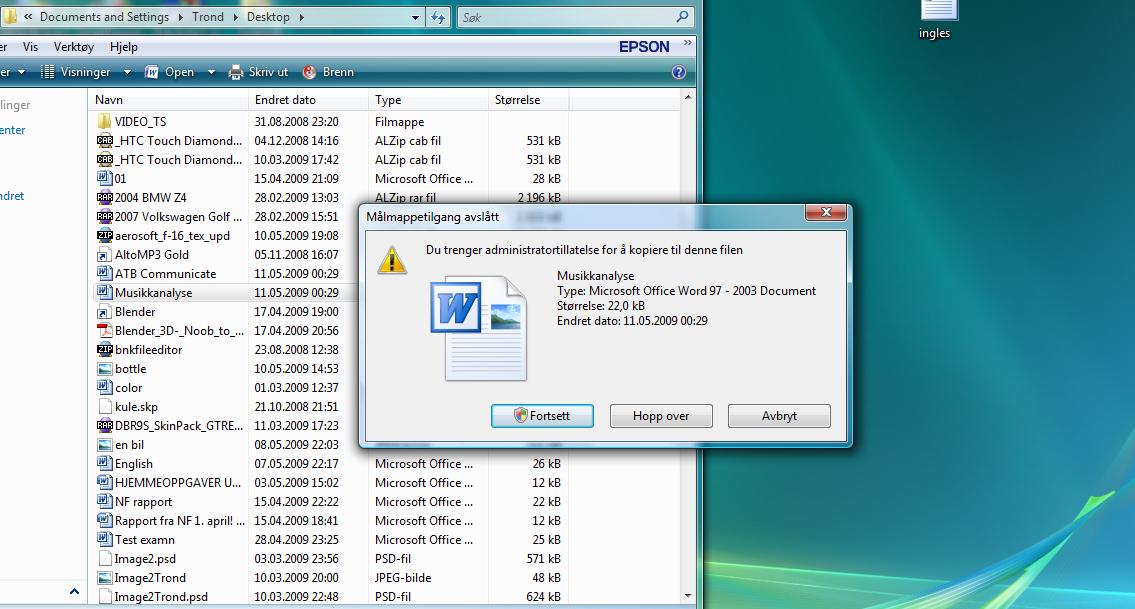Expand arrow after Trond breadcrumb
The width and height of the screenshot is (1135, 609).
tap(235, 17)
